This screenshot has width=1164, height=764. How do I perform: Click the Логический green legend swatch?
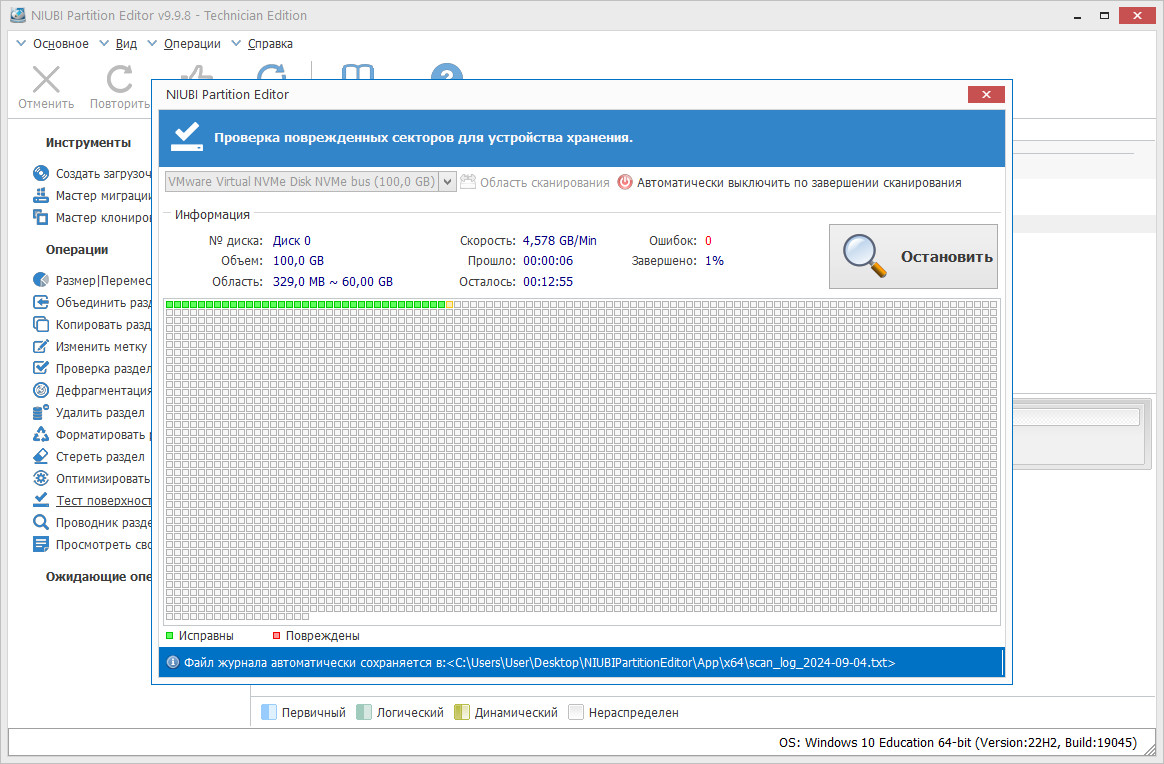tap(364, 712)
